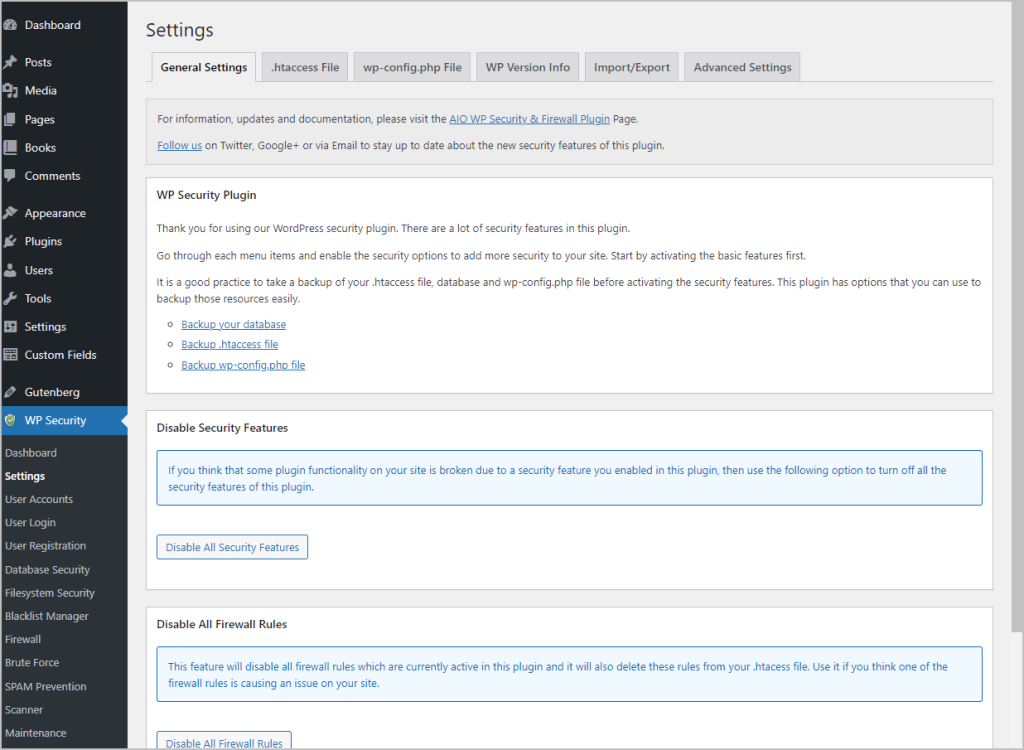Click the WP Security shield icon

coord(10,420)
